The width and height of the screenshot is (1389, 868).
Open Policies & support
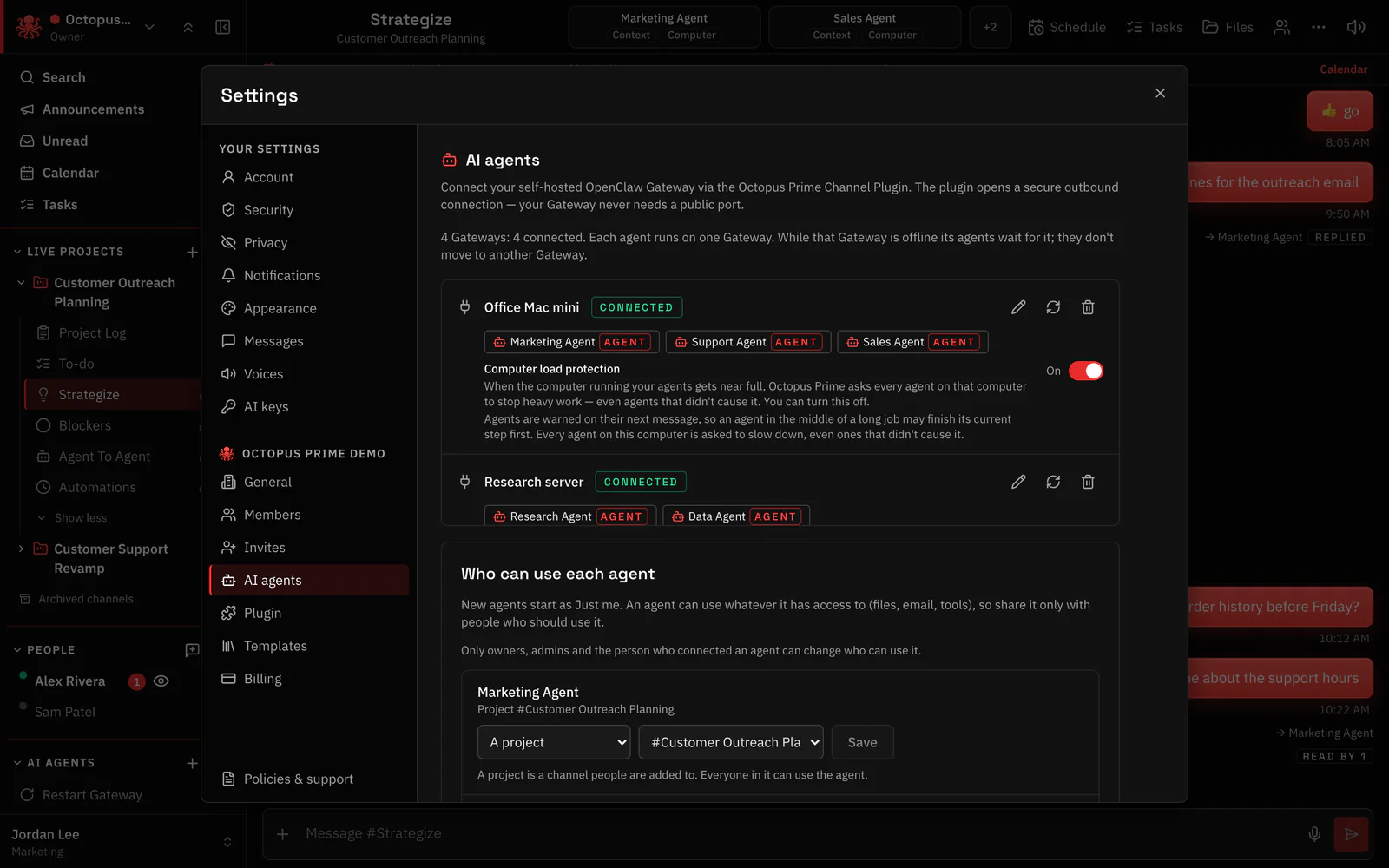pyautogui.click(x=309, y=779)
